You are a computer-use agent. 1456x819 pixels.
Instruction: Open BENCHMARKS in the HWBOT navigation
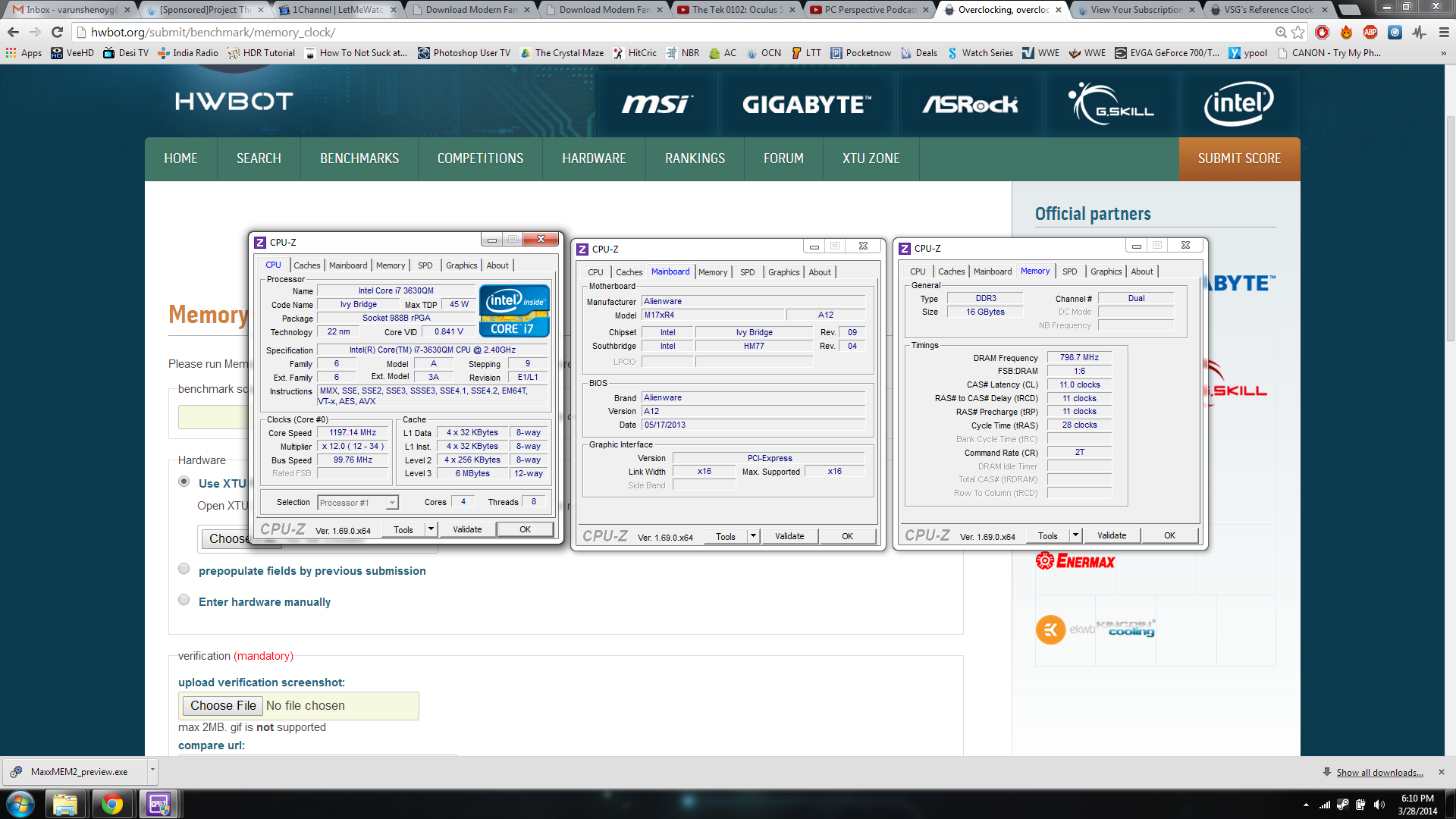click(x=359, y=158)
